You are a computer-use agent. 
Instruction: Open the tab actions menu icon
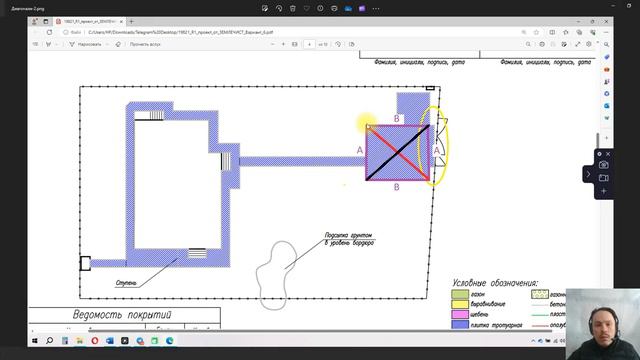[x=46, y=21]
